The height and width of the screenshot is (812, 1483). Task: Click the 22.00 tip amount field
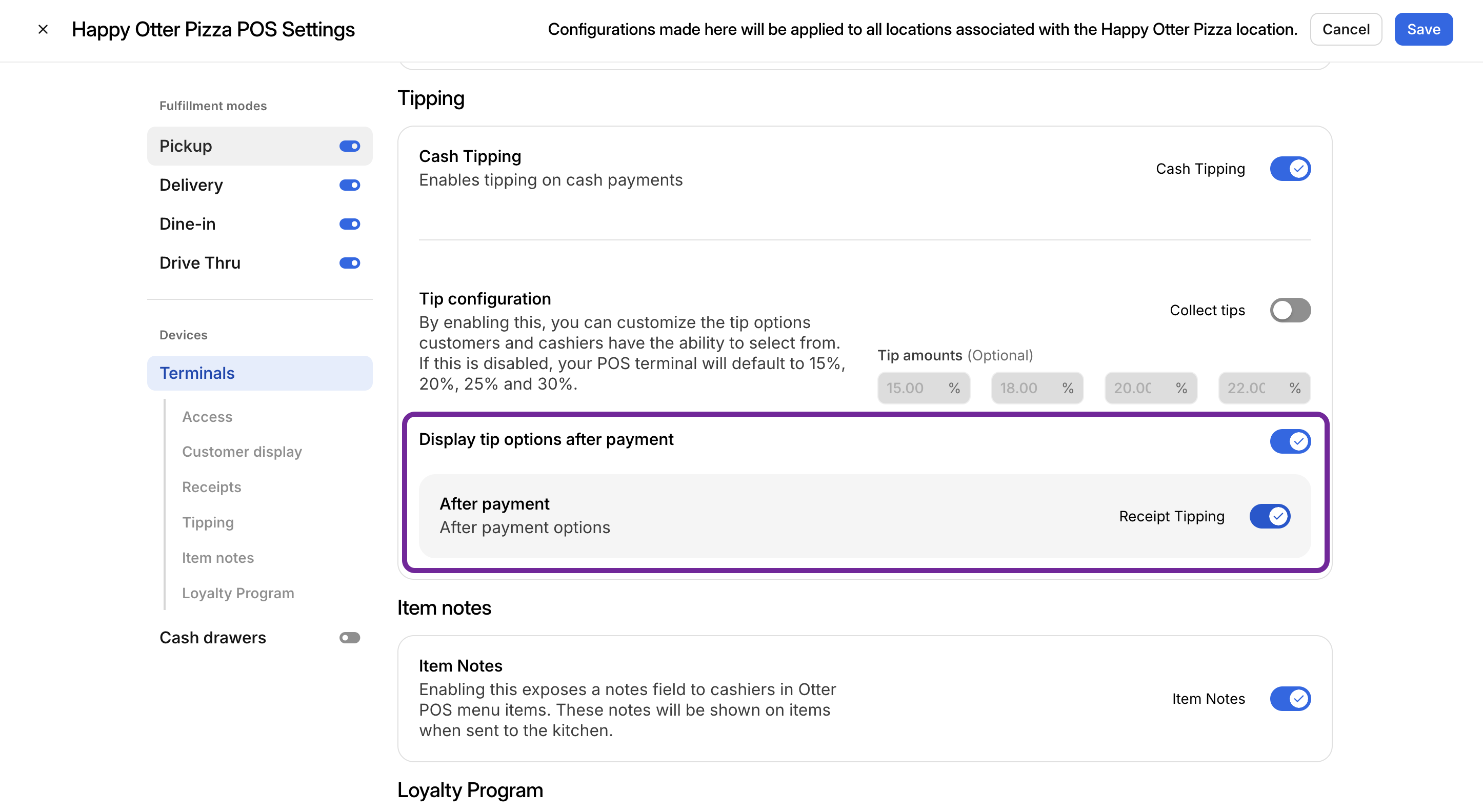pos(1264,388)
